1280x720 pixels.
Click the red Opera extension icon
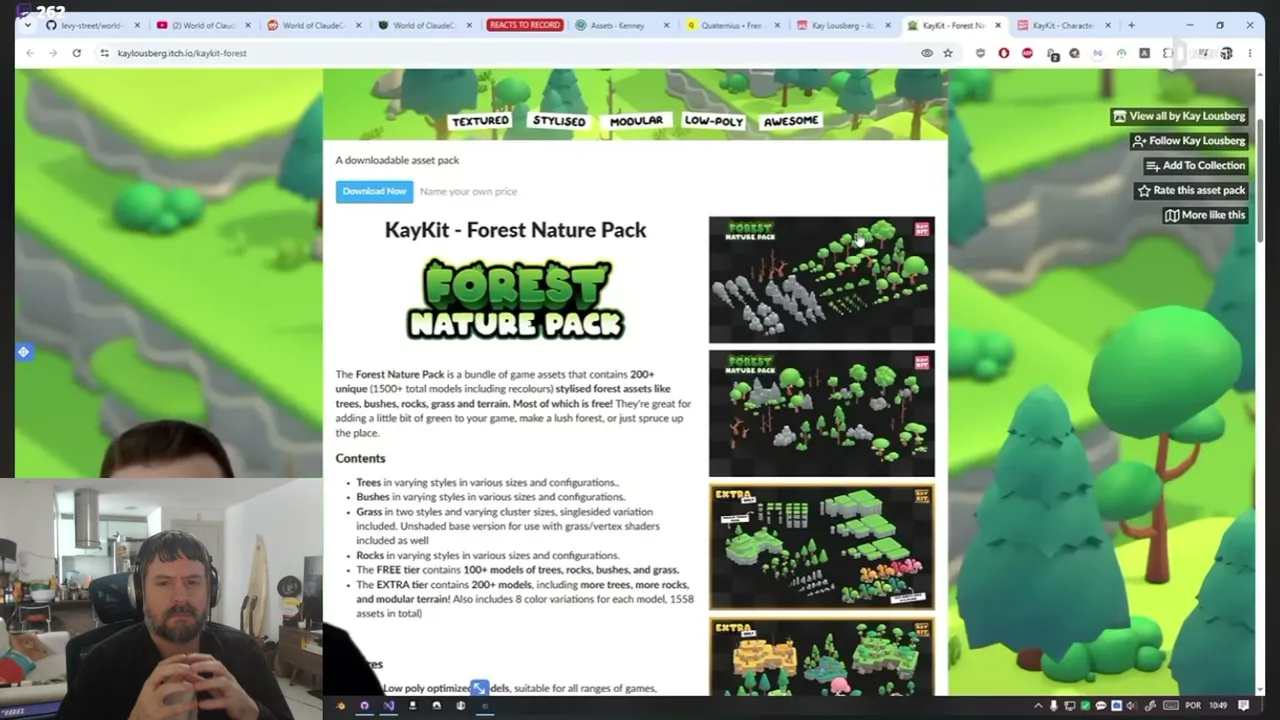1004,53
